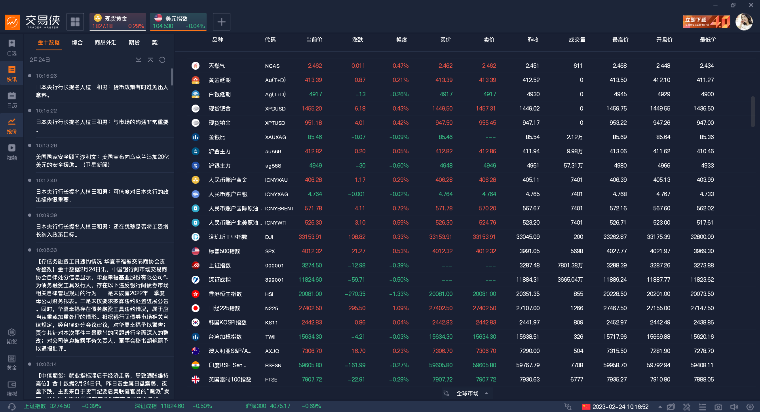This screenshot has height=412, width=760.
Task: Add a new tab with the plus button
Action: pos(221,22)
